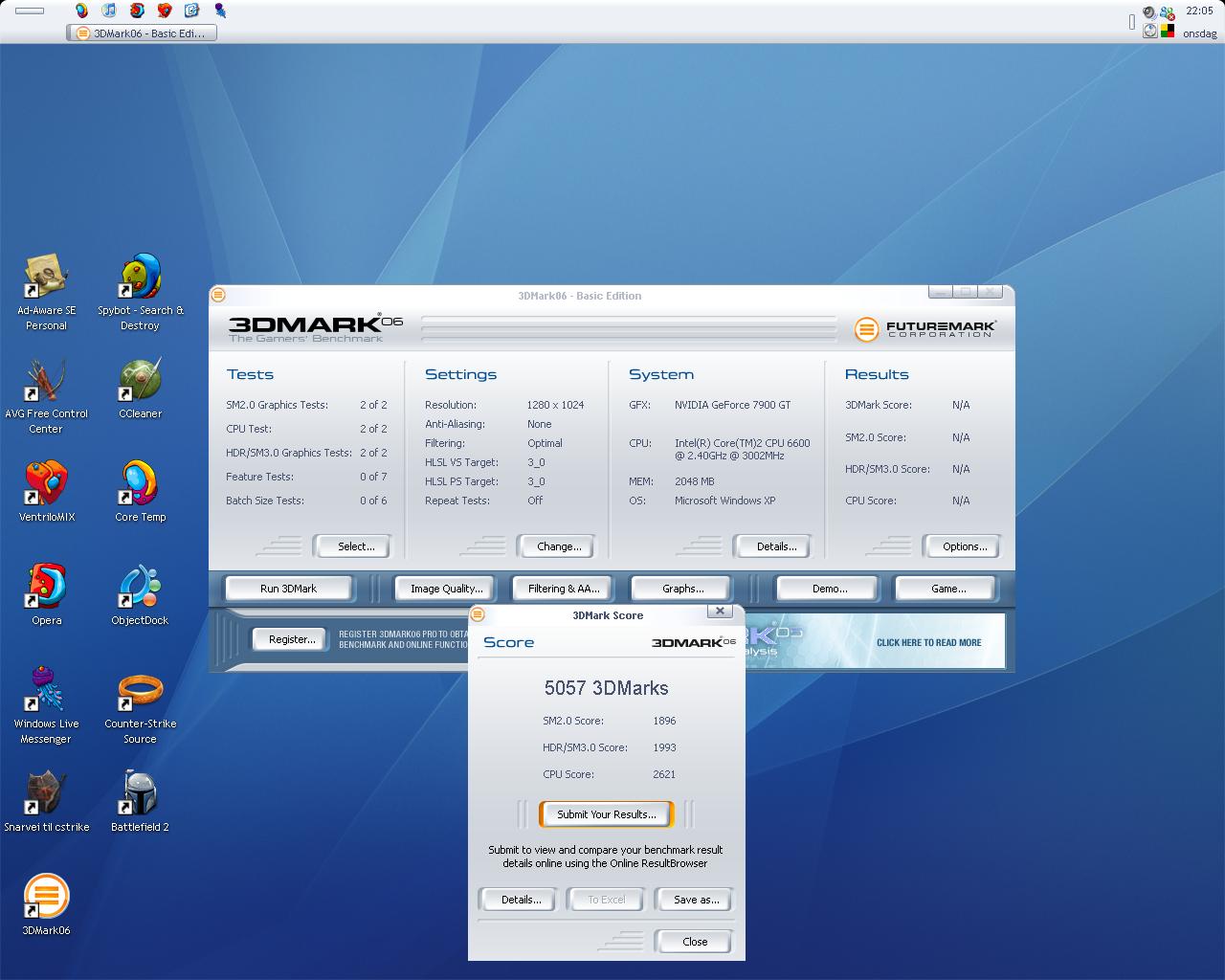Click the Messenger contacts tray icon

[x=1167, y=13]
